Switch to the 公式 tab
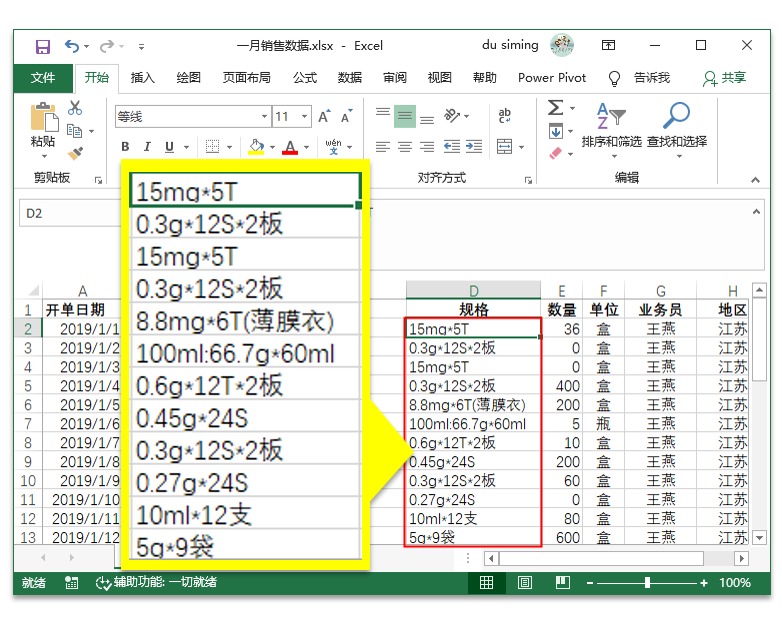This screenshot has height=627, width=782. tap(305, 78)
